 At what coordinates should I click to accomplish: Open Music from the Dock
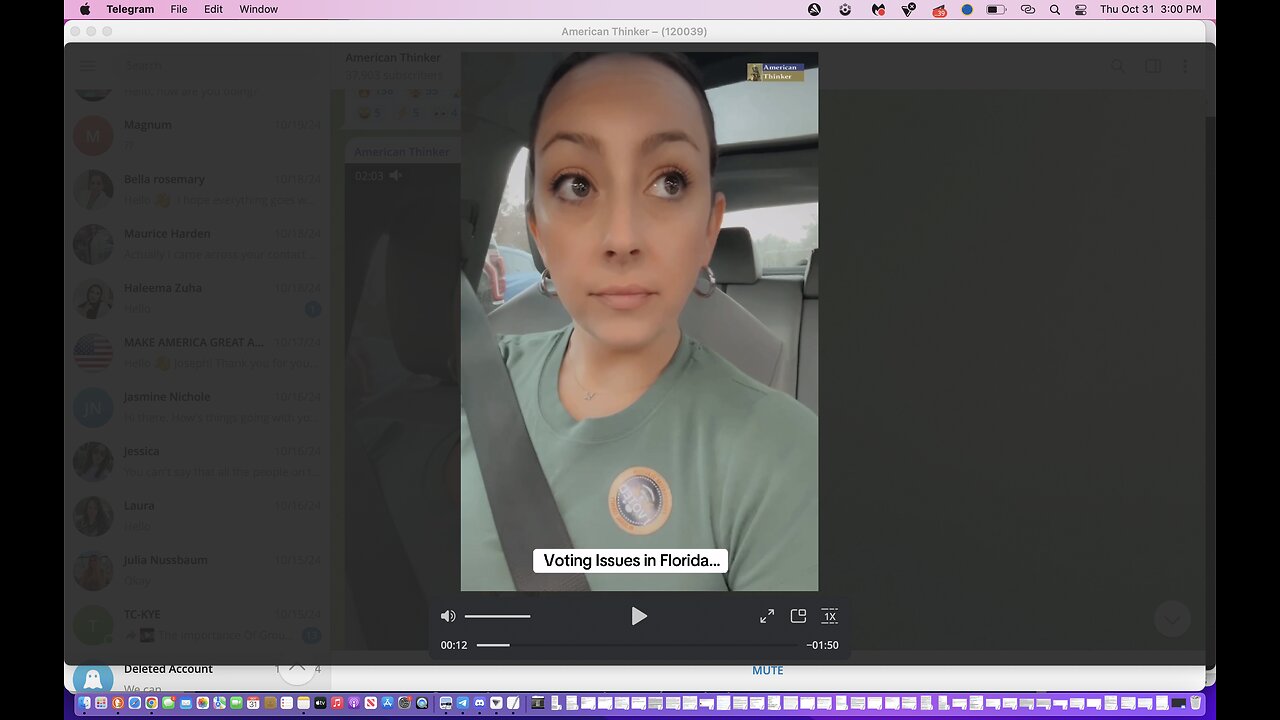pos(337,703)
